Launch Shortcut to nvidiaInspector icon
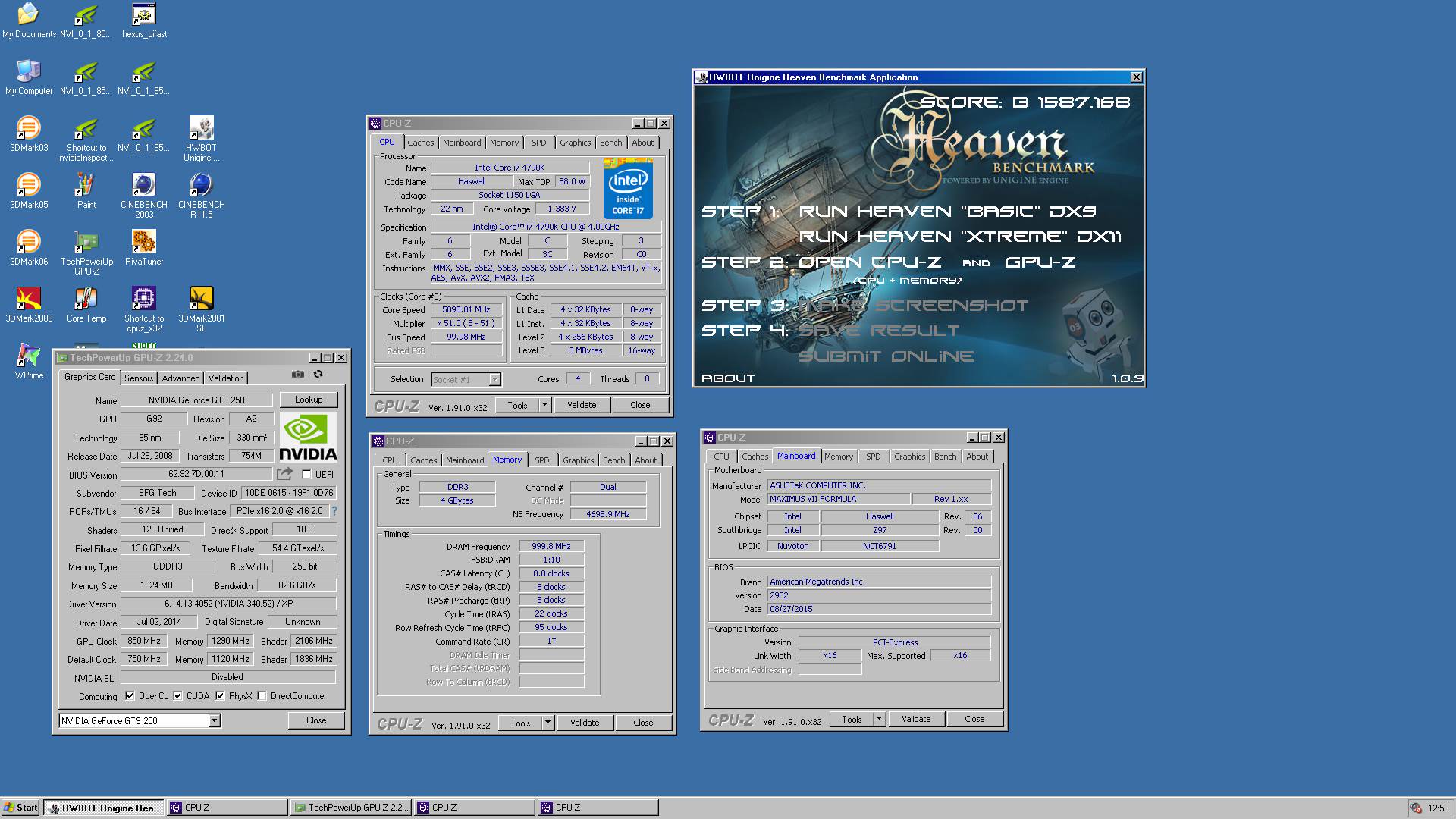The width and height of the screenshot is (1456, 819). 86,139
